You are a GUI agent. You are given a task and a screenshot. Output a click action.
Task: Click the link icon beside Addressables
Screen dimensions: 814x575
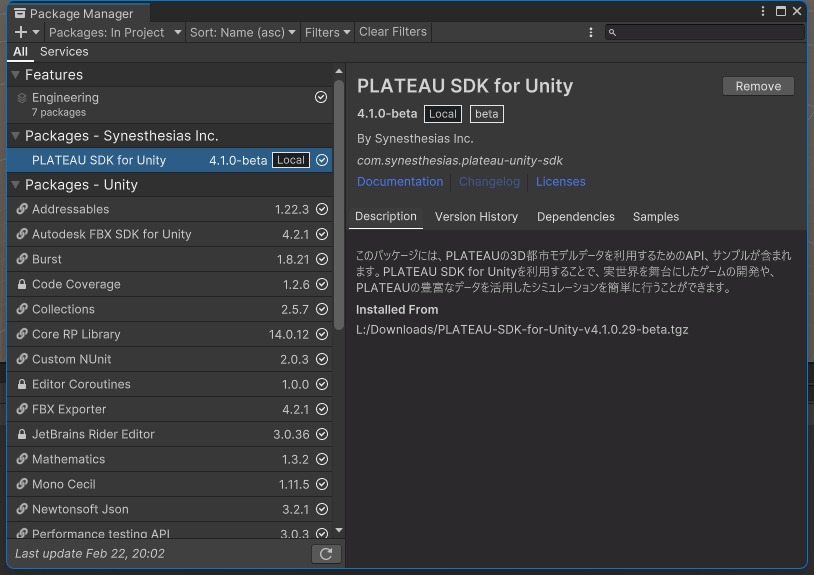point(22,210)
